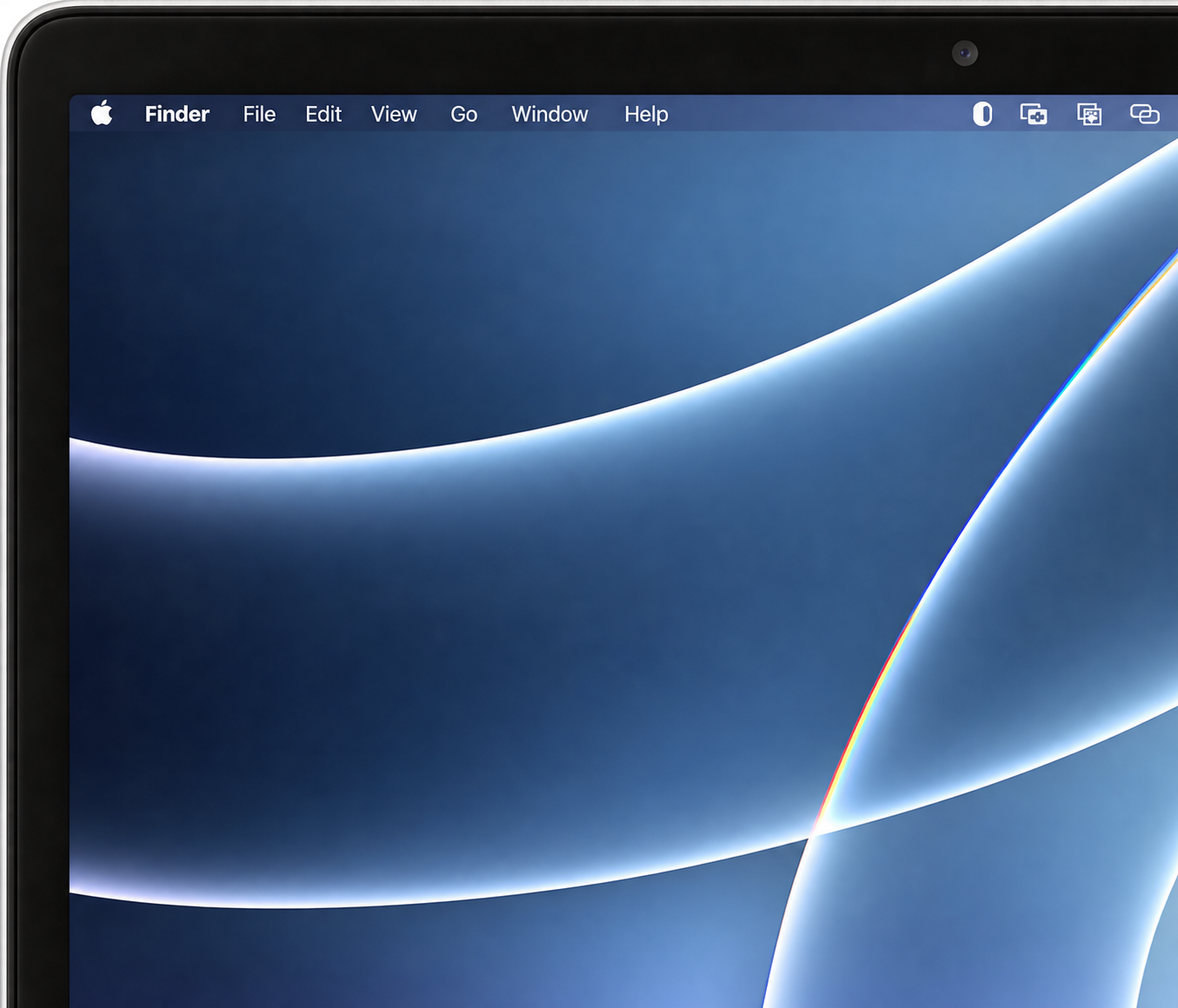This screenshot has width=1178, height=1008.
Task: Open the File menu
Action: click(x=259, y=114)
